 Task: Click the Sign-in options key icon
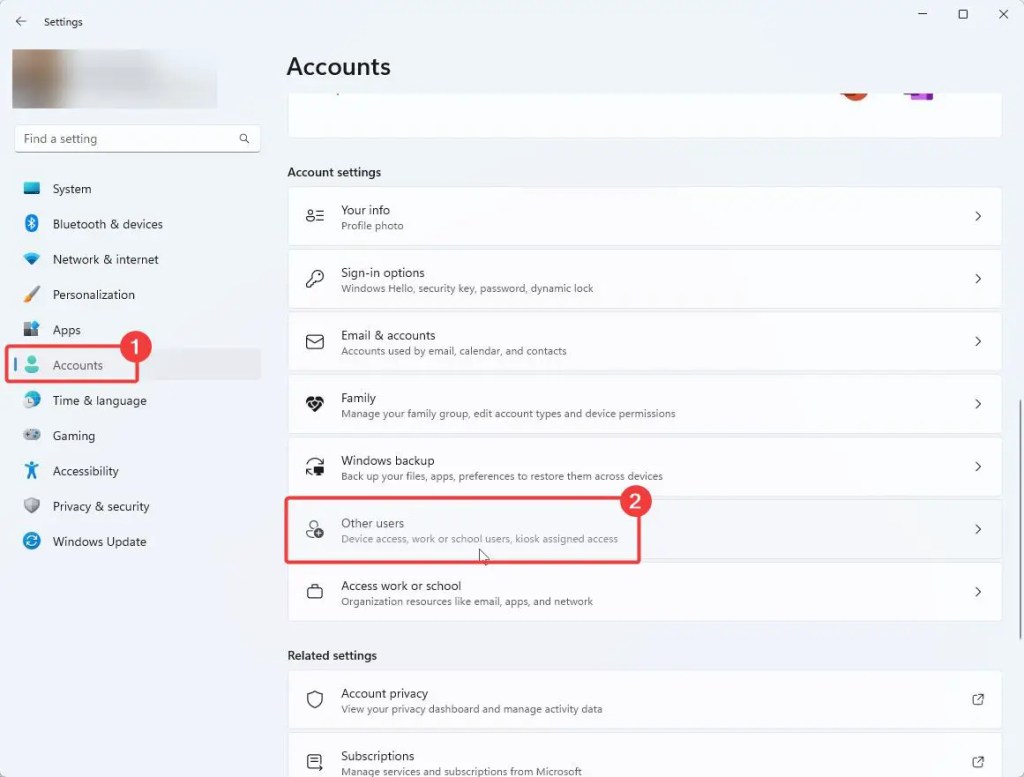tap(315, 279)
